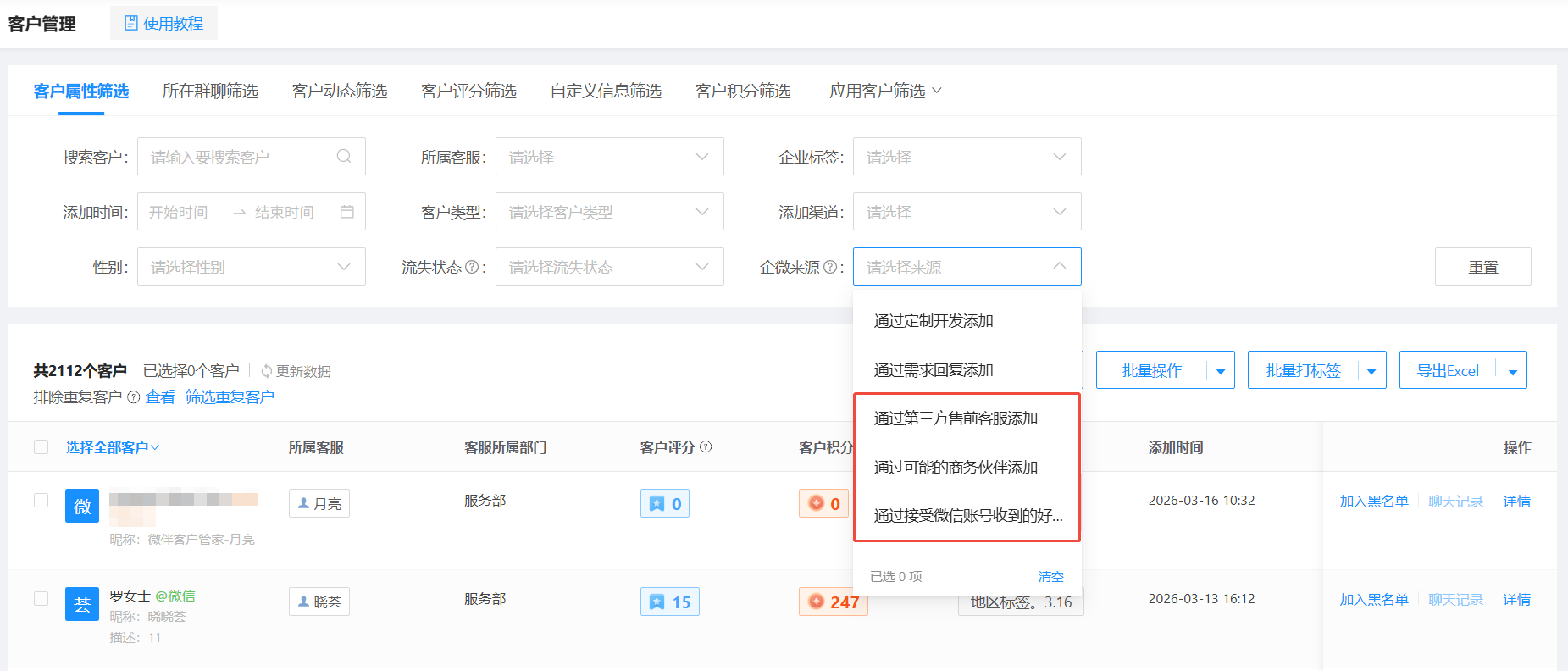Screen dimensions: 1568x671
Task: Open the 所属客服 dropdown
Action: point(609,157)
